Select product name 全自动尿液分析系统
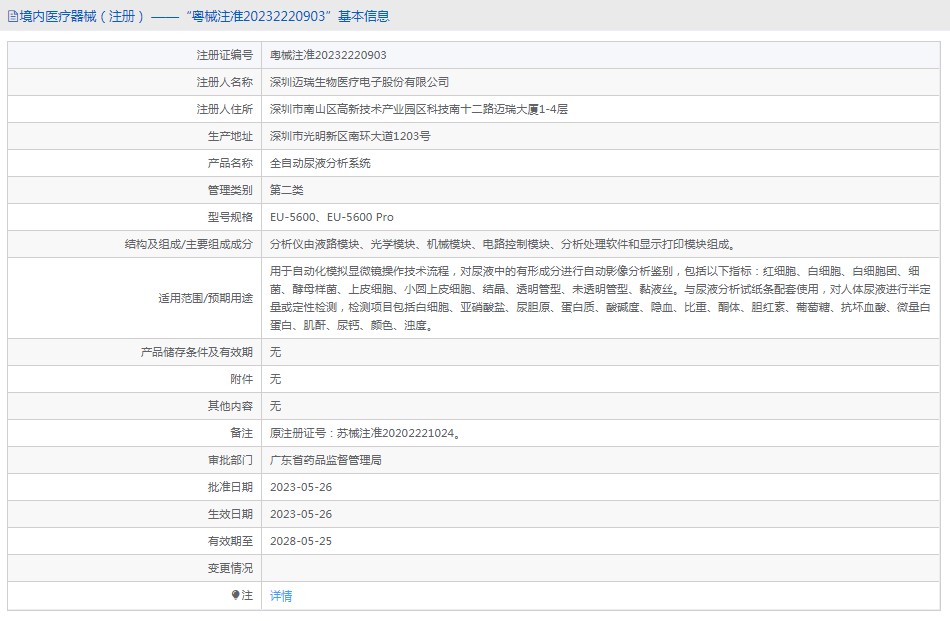The width and height of the screenshot is (950, 621). pos(320,163)
